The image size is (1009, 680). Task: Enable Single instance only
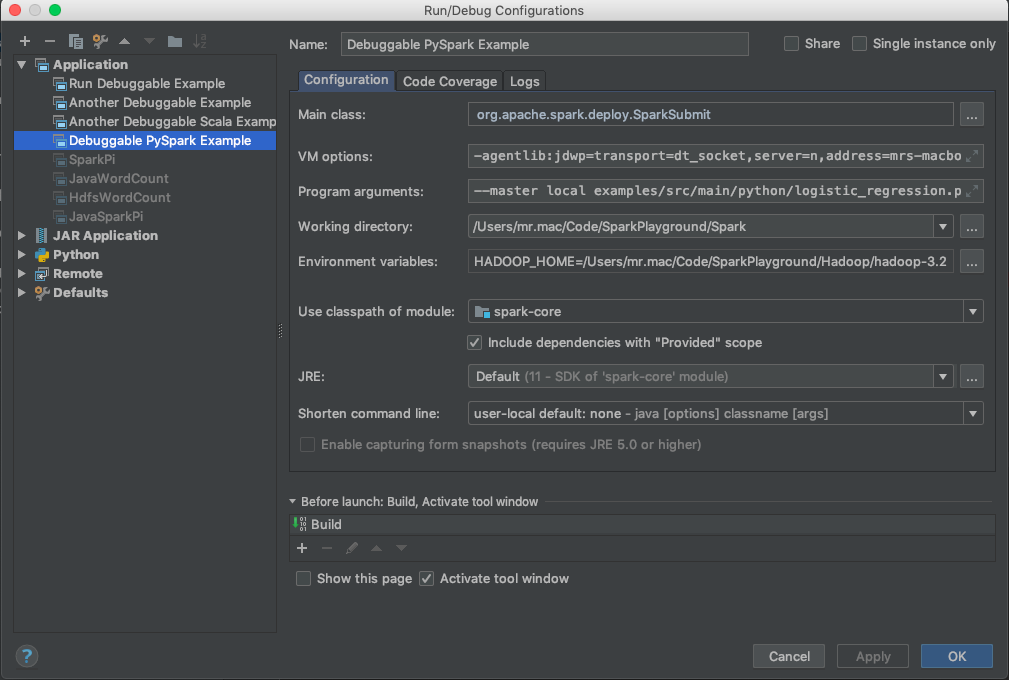click(859, 44)
